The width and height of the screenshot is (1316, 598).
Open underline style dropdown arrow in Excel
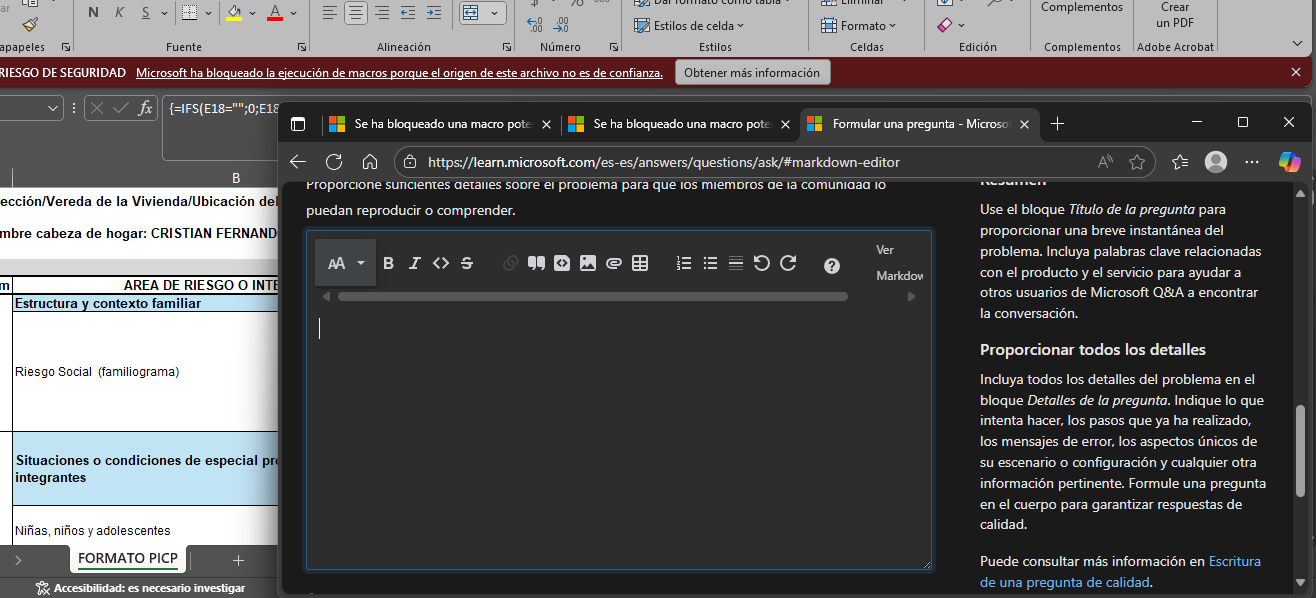point(164,13)
